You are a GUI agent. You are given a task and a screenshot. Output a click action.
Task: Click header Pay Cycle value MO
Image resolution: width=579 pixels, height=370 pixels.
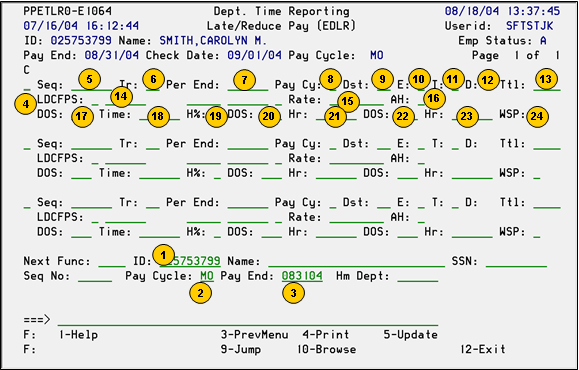pyautogui.click(x=377, y=55)
